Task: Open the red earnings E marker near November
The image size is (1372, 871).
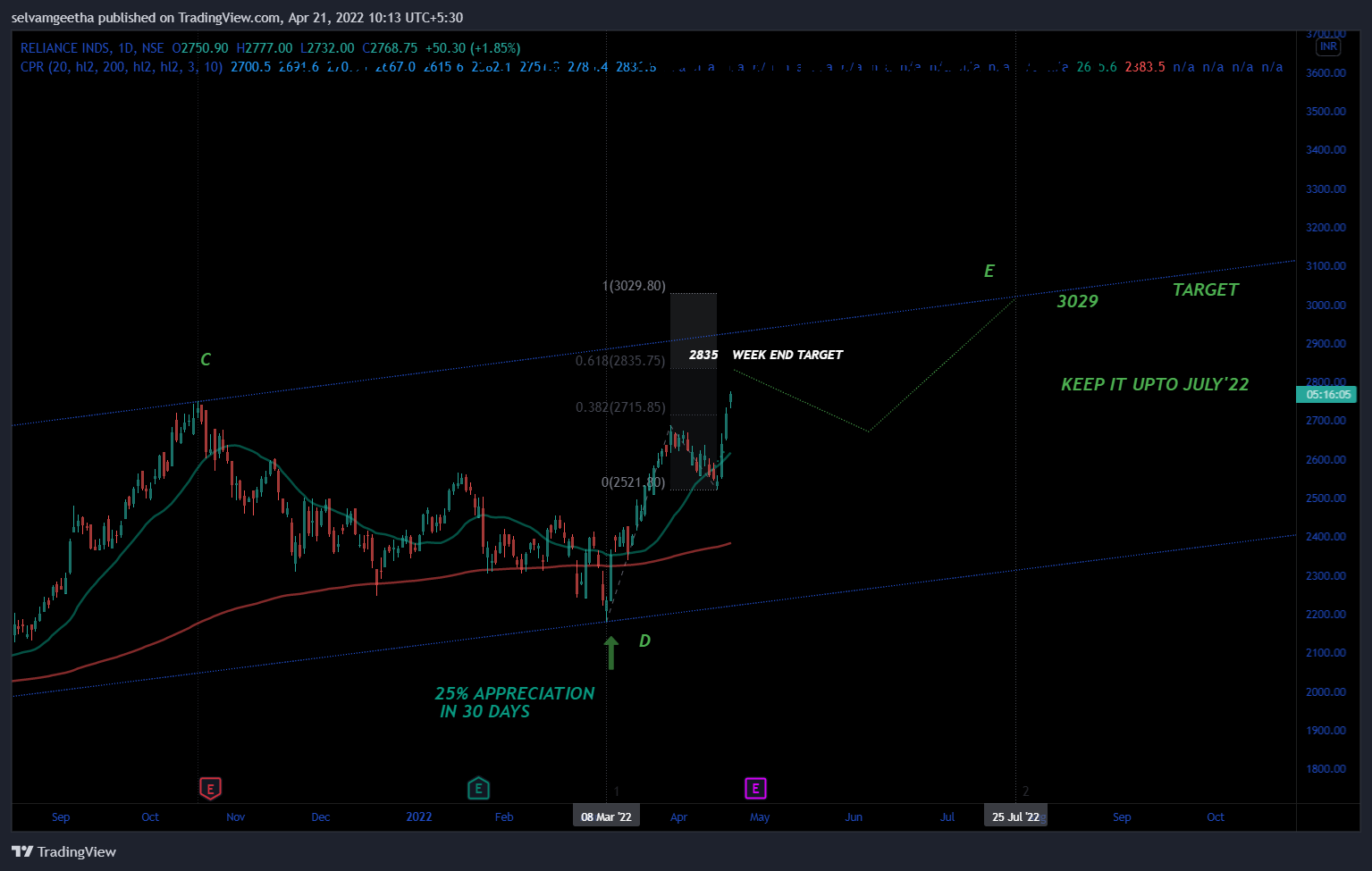Action: pyautogui.click(x=209, y=788)
